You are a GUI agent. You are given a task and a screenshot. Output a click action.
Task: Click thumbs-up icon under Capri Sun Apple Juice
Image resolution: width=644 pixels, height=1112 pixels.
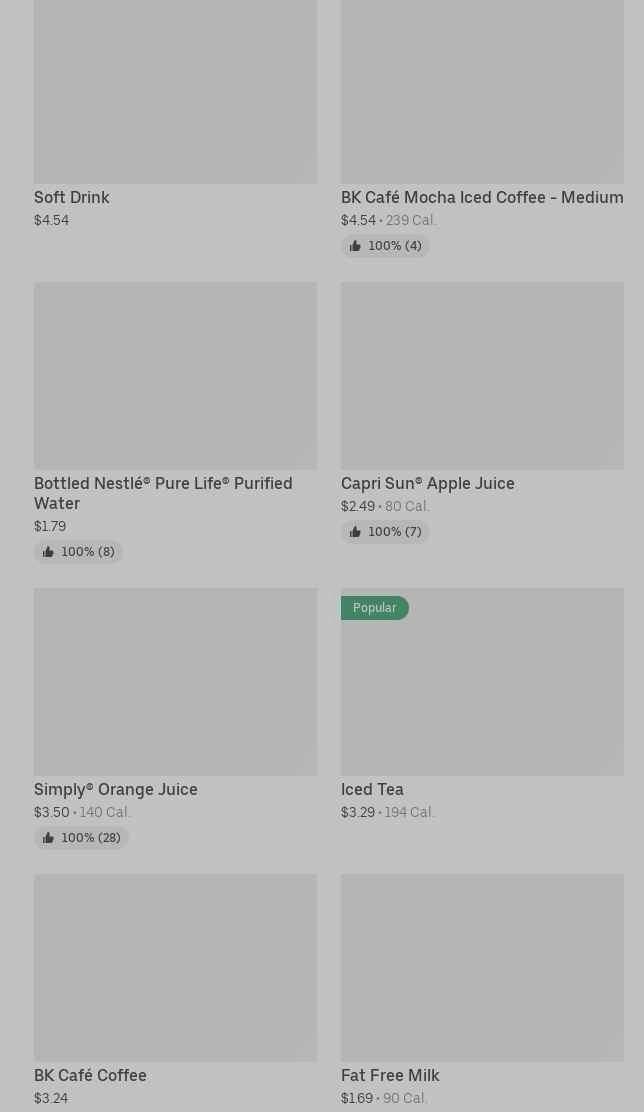[x=355, y=532]
